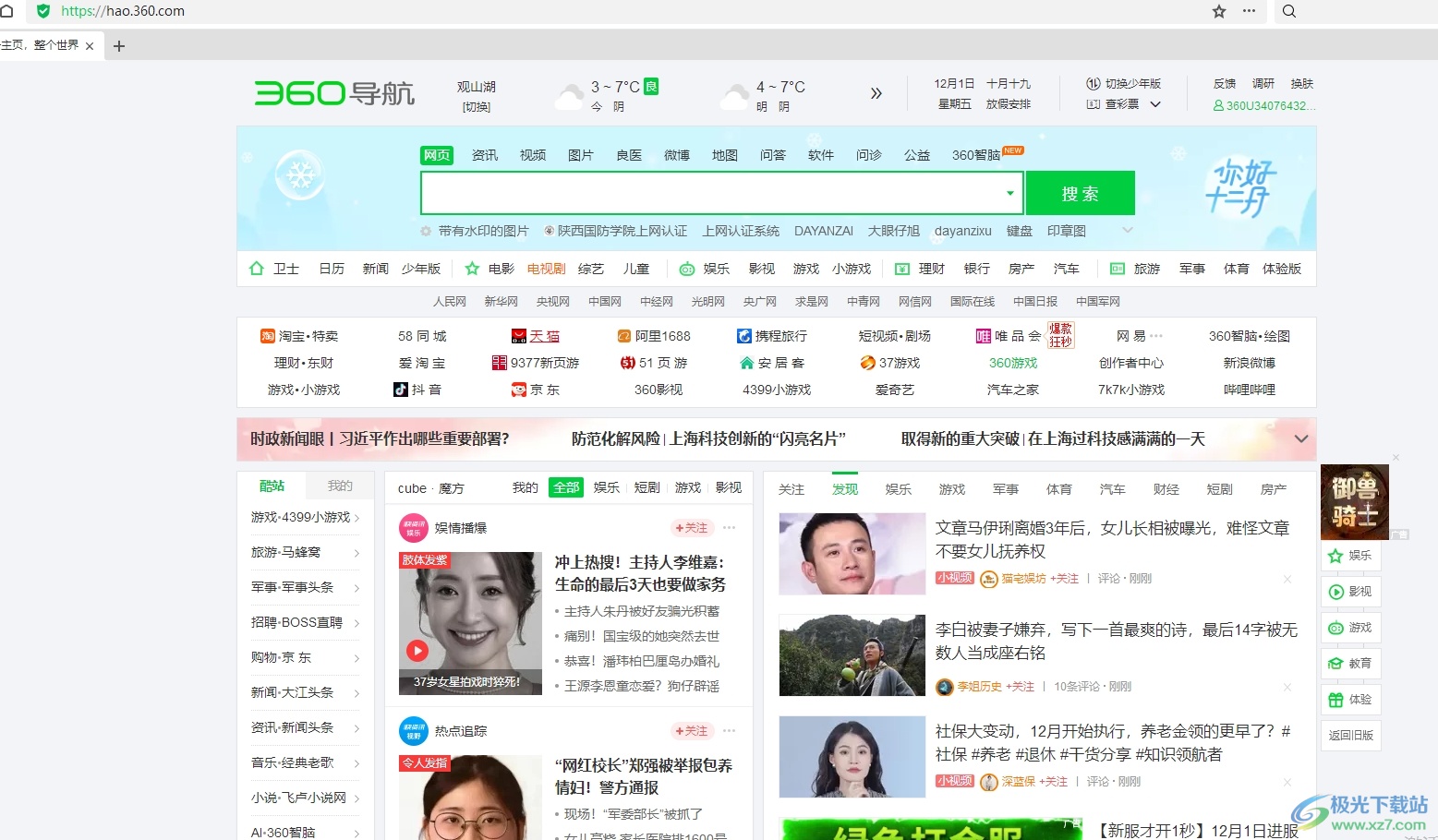Follow the 猫宅娱坊 author
1438x840 pixels.
pyautogui.click(x=1064, y=579)
